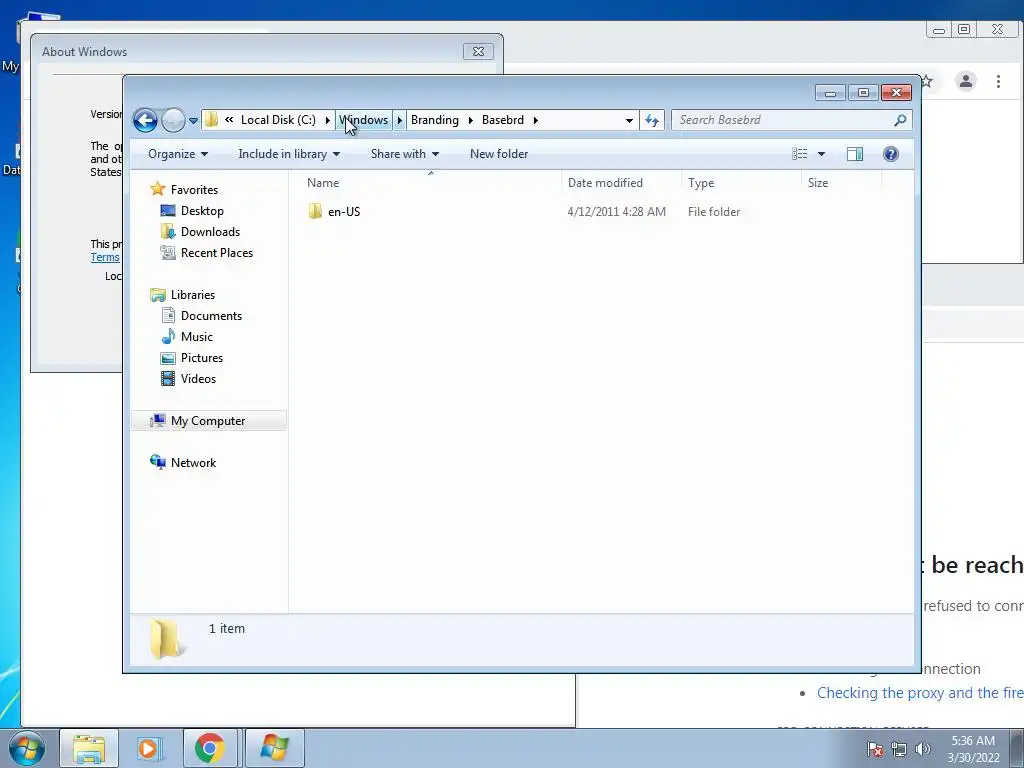Screen dimensions: 1024x768
Task: Open Explorer help via the question mark
Action: (x=890, y=154)
